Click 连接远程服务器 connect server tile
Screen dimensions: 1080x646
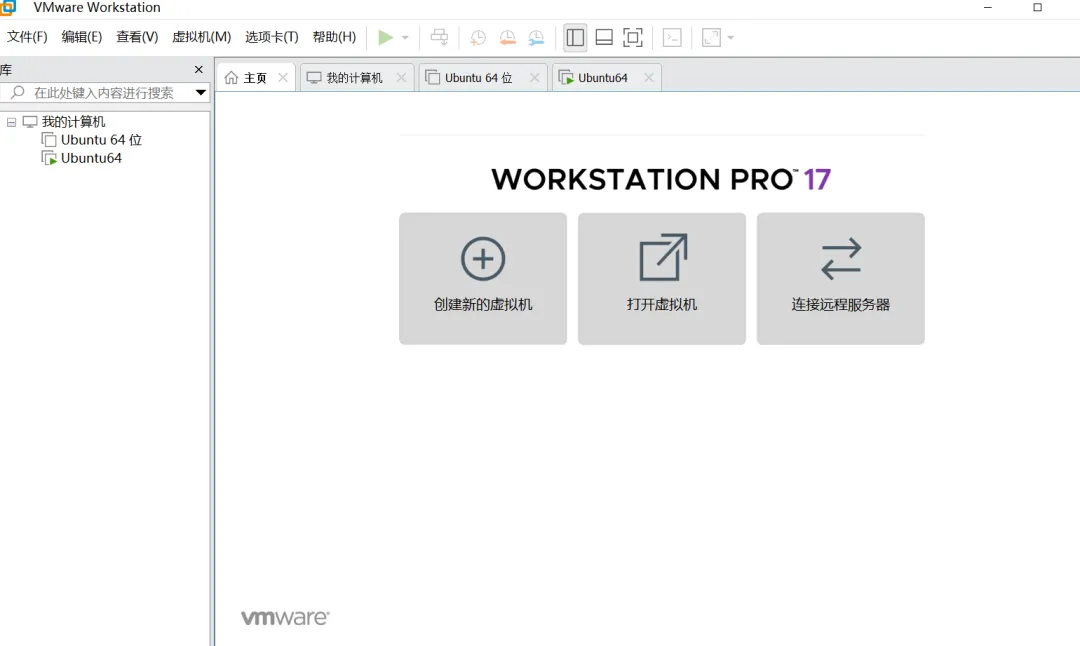pyautogui.click(x=840, y=279)
